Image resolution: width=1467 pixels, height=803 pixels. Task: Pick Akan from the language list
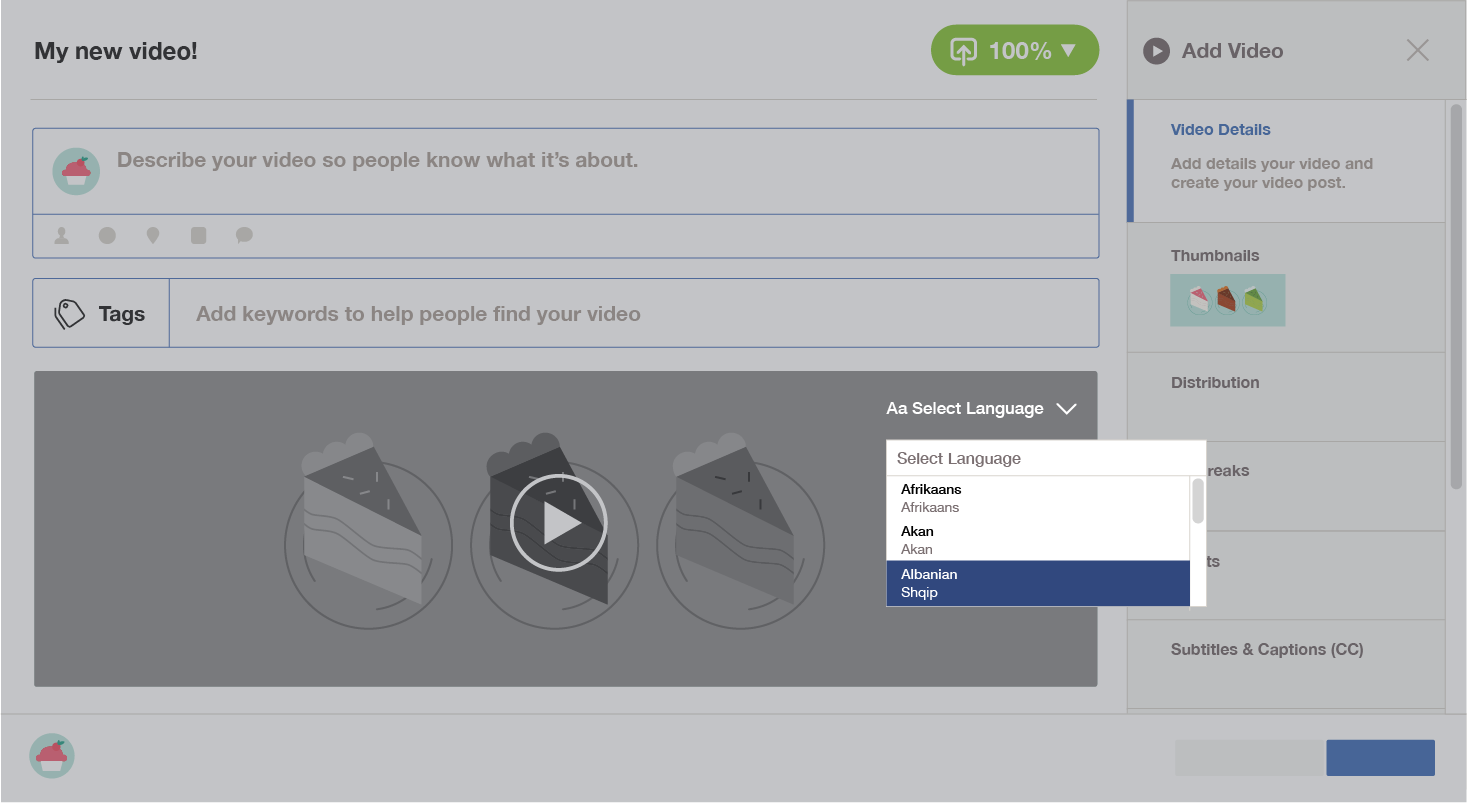click(x=1037, y=540)
